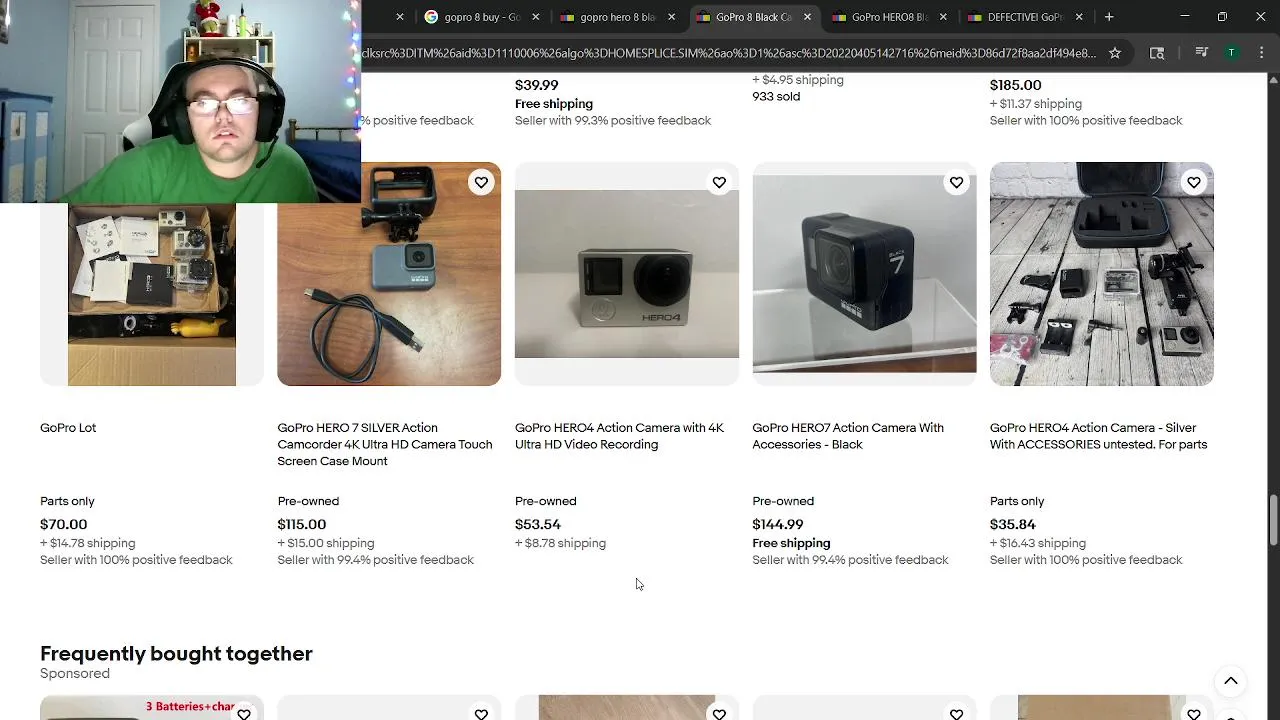Click the scroll-to-top arrow button
This screenshot has width=1280, height=720.
1231,681
